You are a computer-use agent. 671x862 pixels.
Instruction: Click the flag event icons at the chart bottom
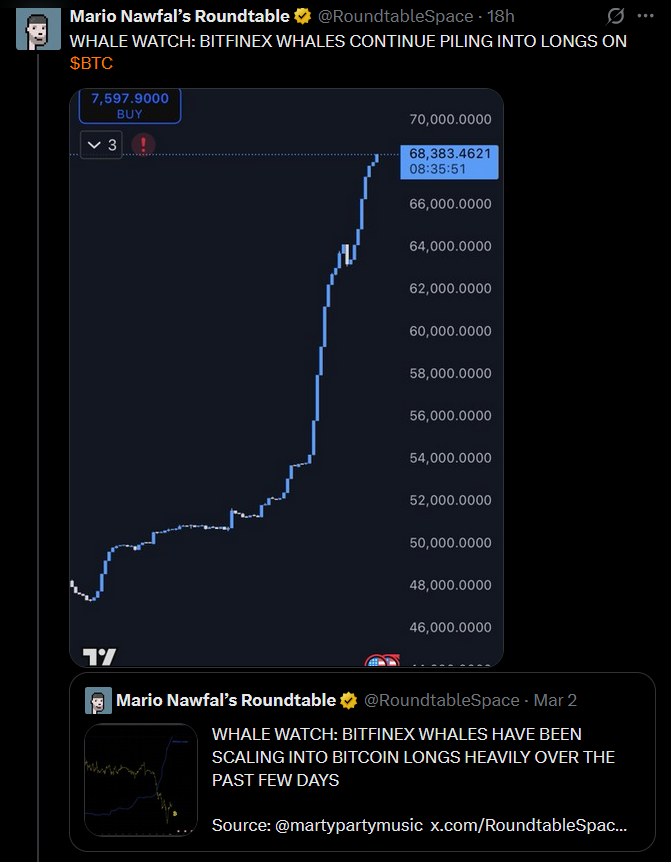[x=382, y=660]
